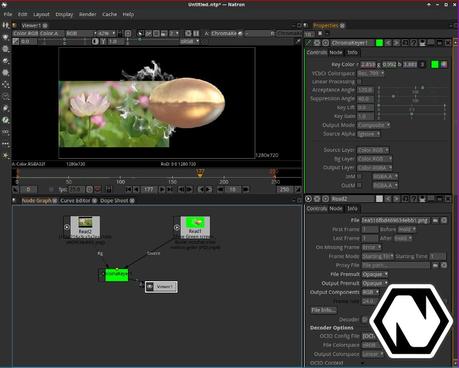Viewport: 459px width, 368px height.
Task: Open the YCbCr Colorspace dropdown
Action: pos(370,73)
